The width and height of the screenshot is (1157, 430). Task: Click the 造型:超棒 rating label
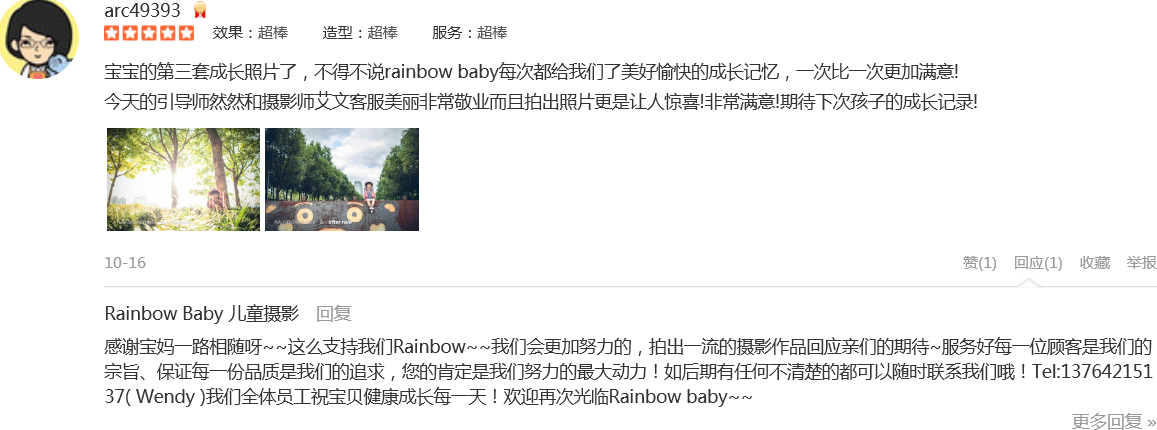(x=360, y=32)
